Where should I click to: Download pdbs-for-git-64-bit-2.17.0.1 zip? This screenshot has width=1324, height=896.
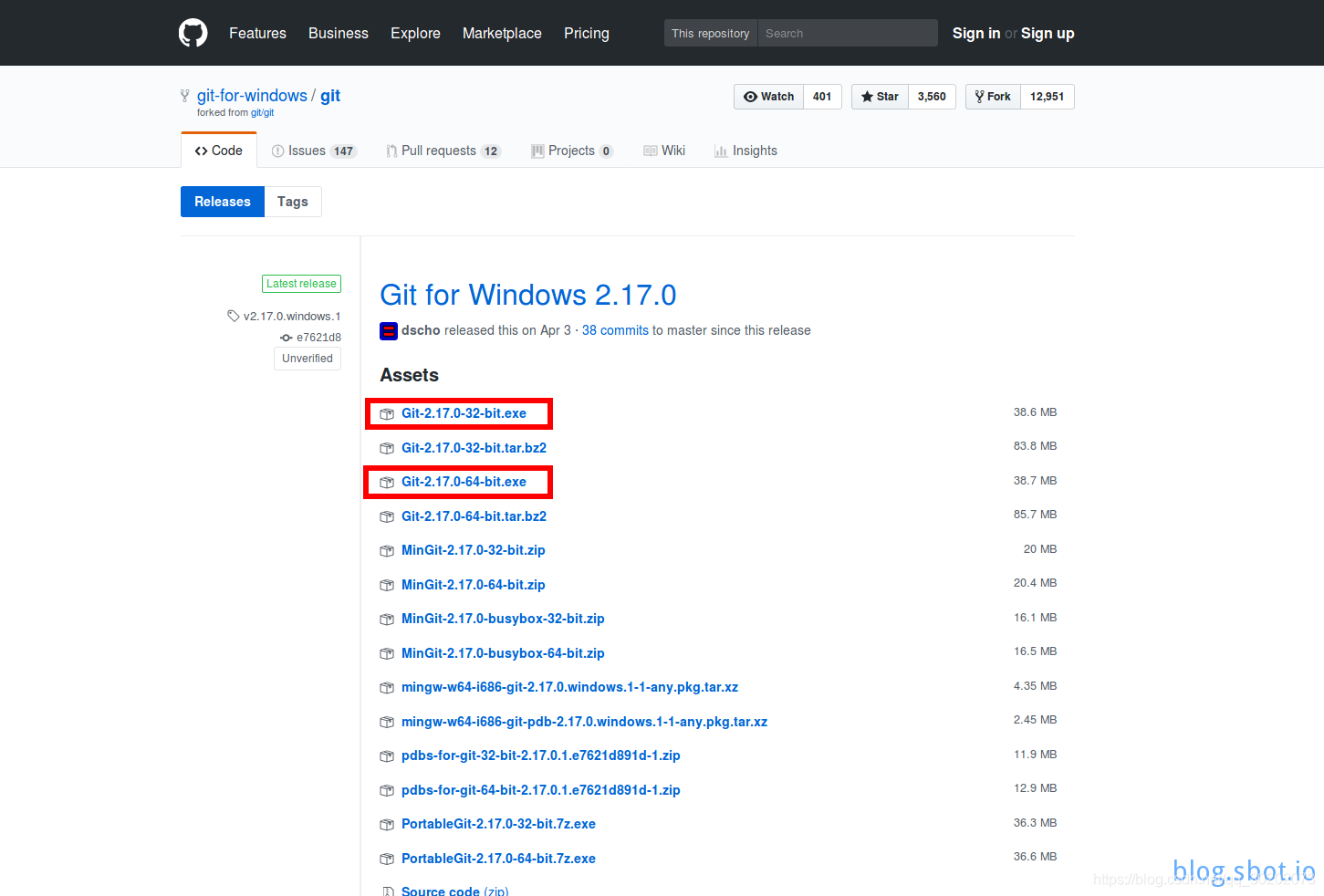541,790
